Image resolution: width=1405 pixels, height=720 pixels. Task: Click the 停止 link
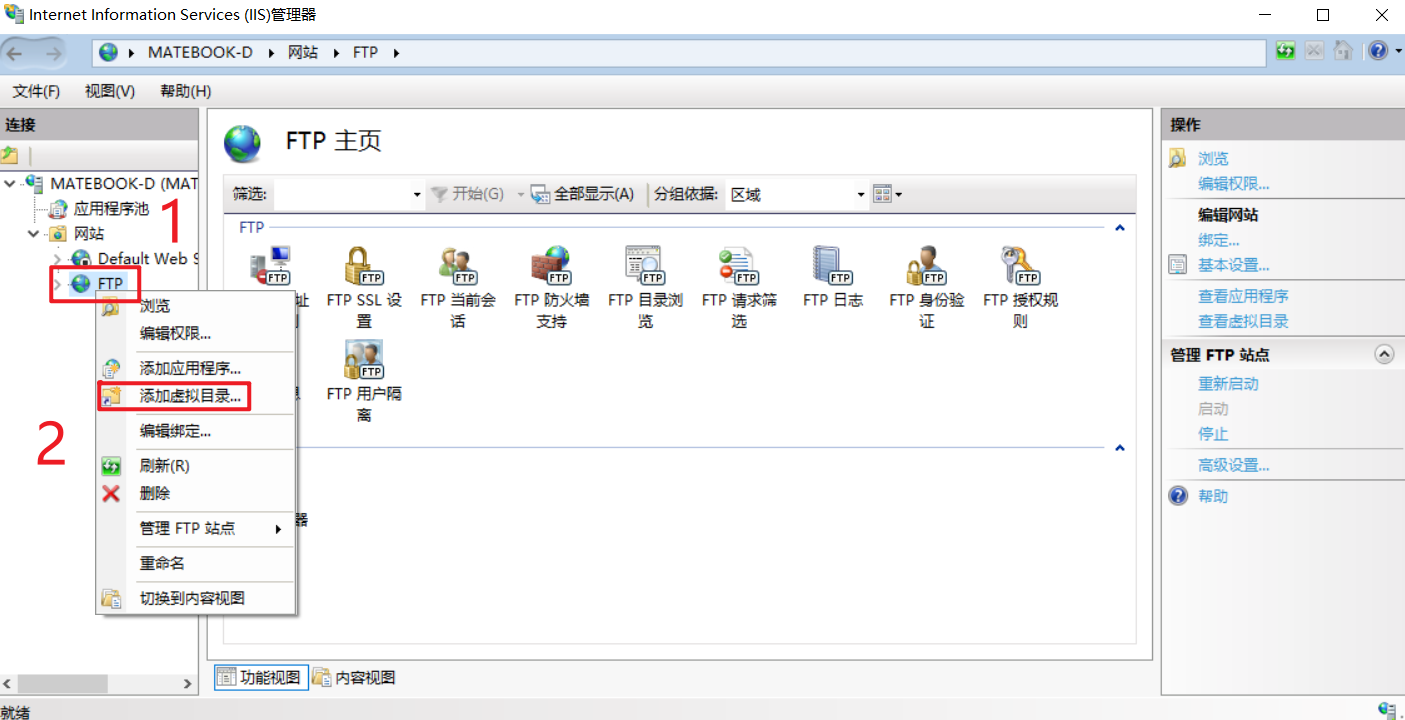(1213, 434)
